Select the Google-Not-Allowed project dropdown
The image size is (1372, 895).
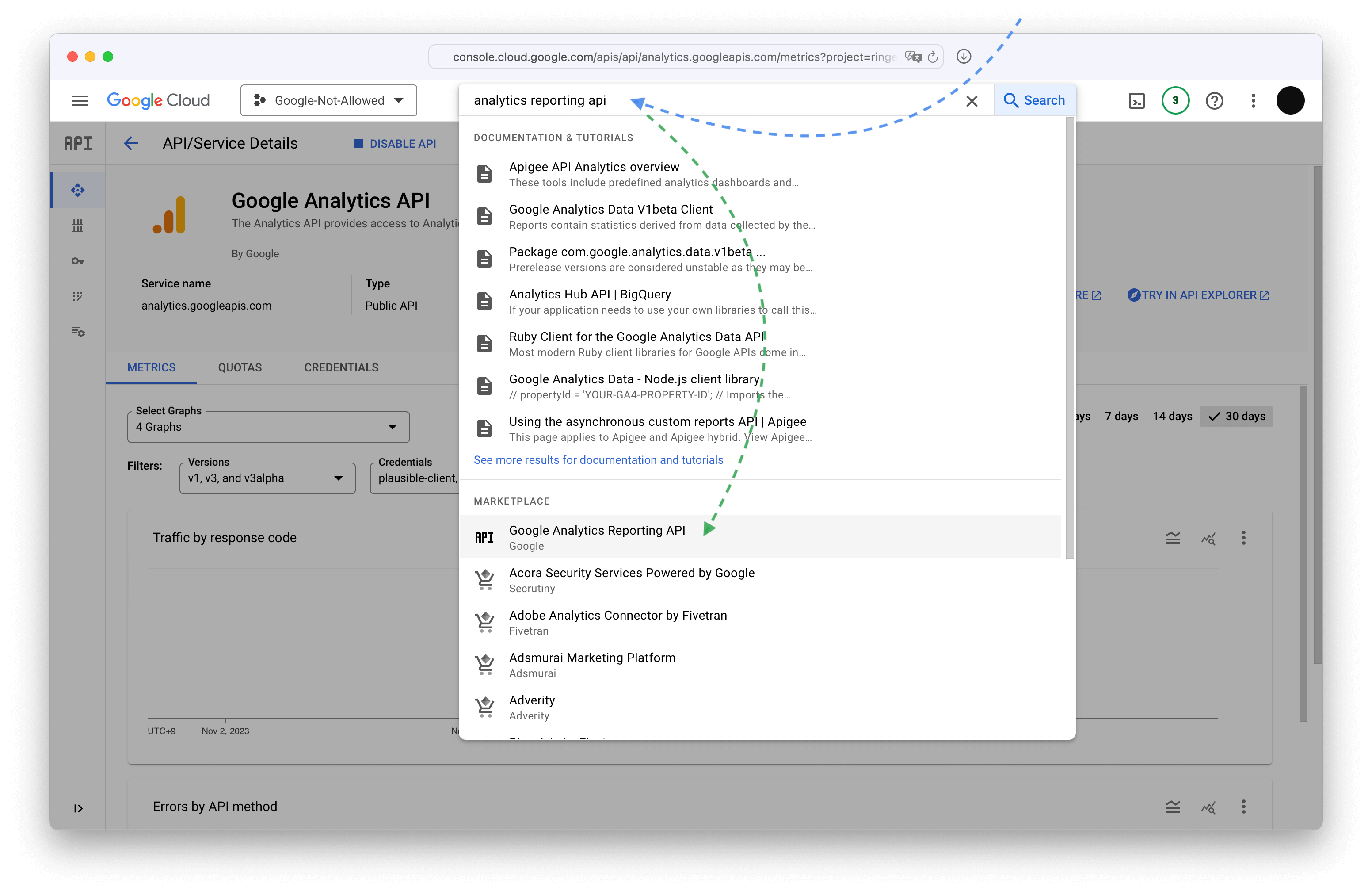(x=329, y=100)
